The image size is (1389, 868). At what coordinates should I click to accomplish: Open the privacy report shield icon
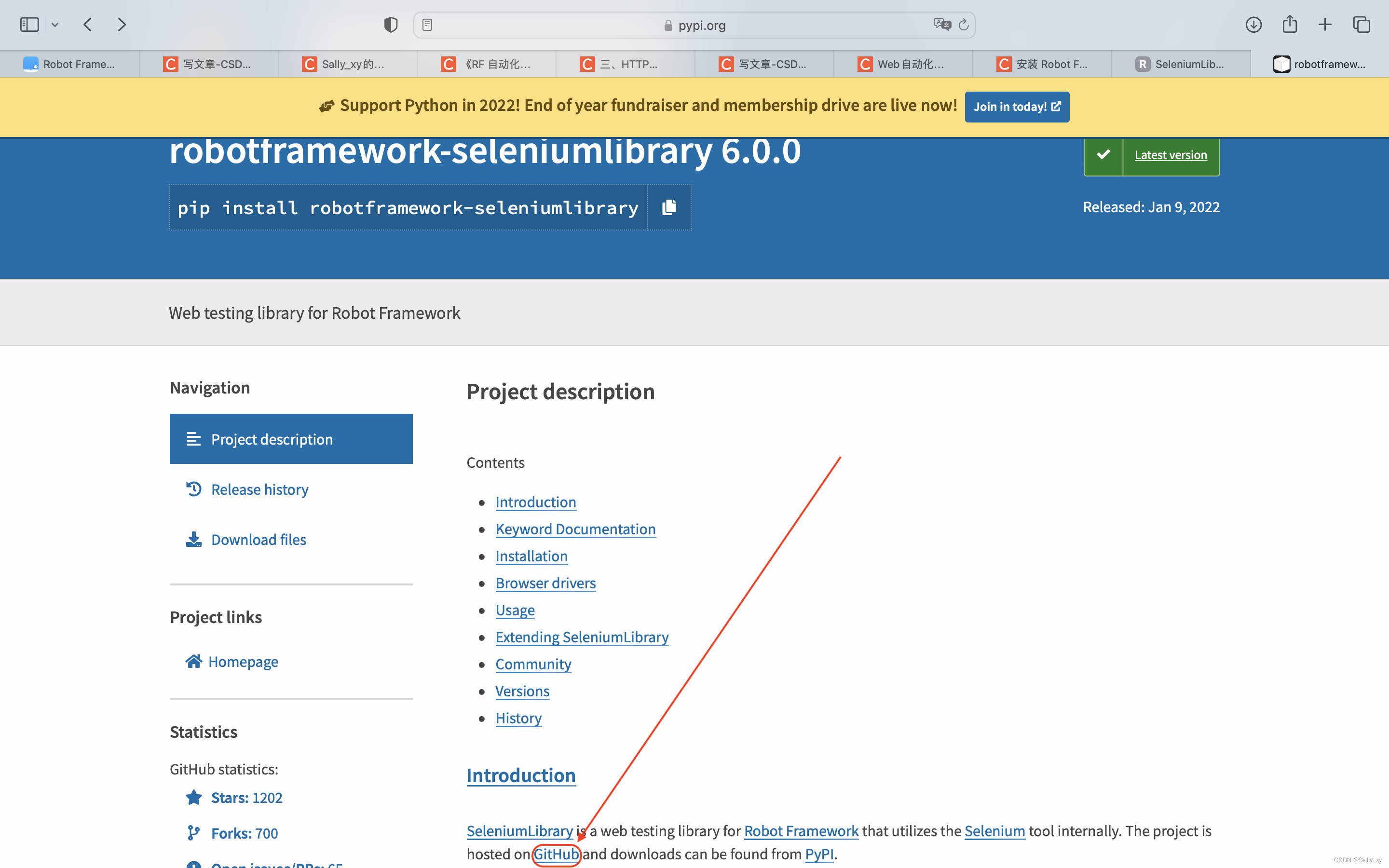[x=391, y=25]
